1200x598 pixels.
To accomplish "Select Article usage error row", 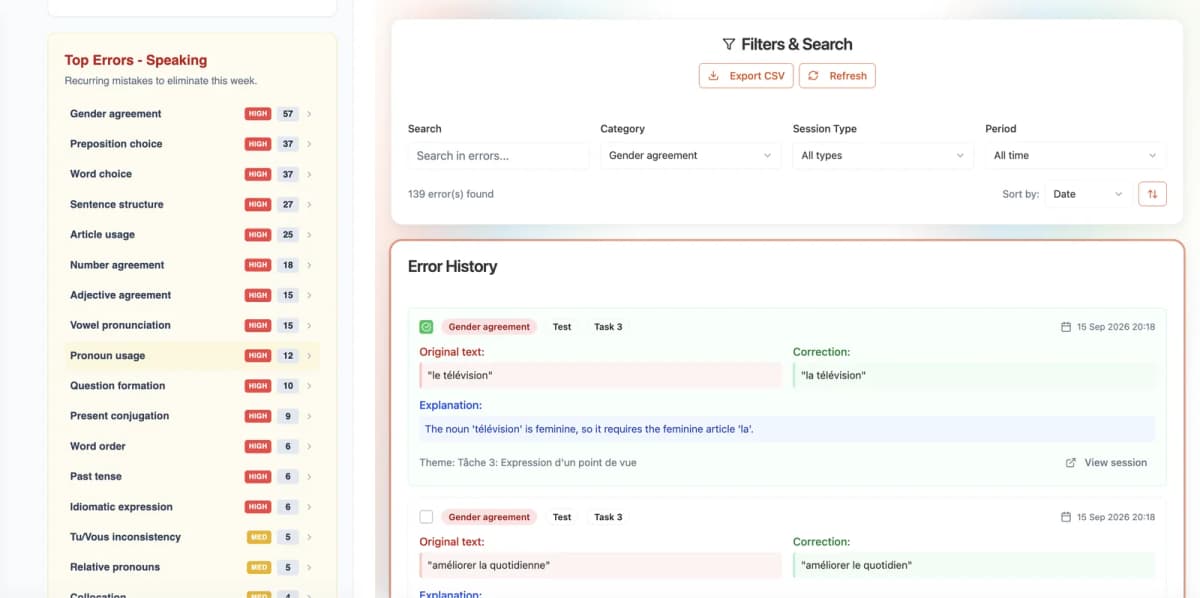I will tap(192, 235).
